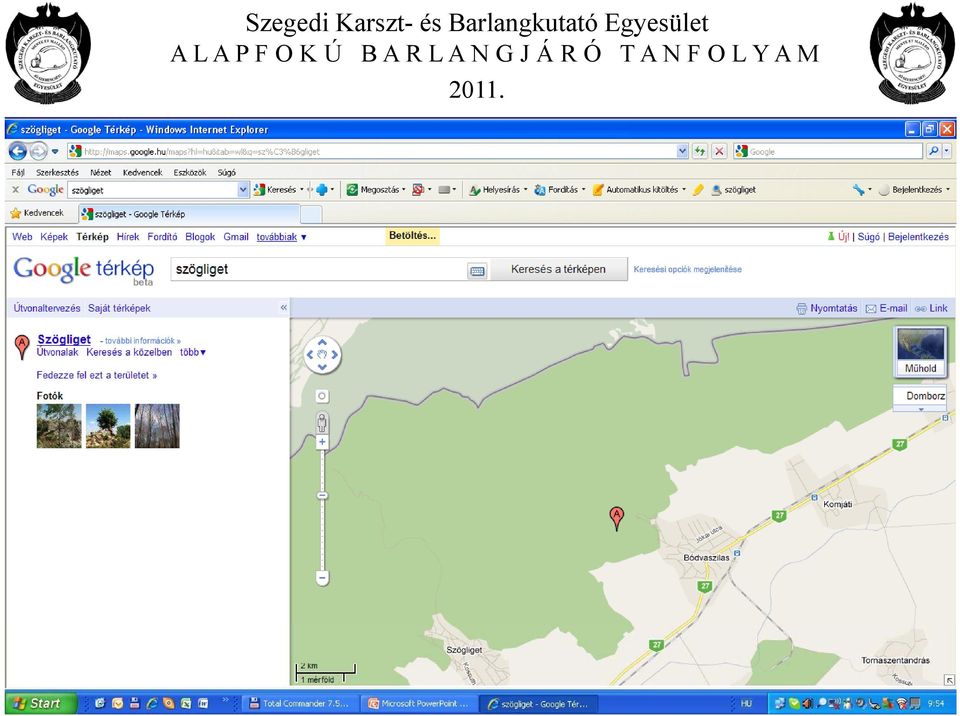
Task: Close the Google Toolbar with its X
Action: (15, 190)
